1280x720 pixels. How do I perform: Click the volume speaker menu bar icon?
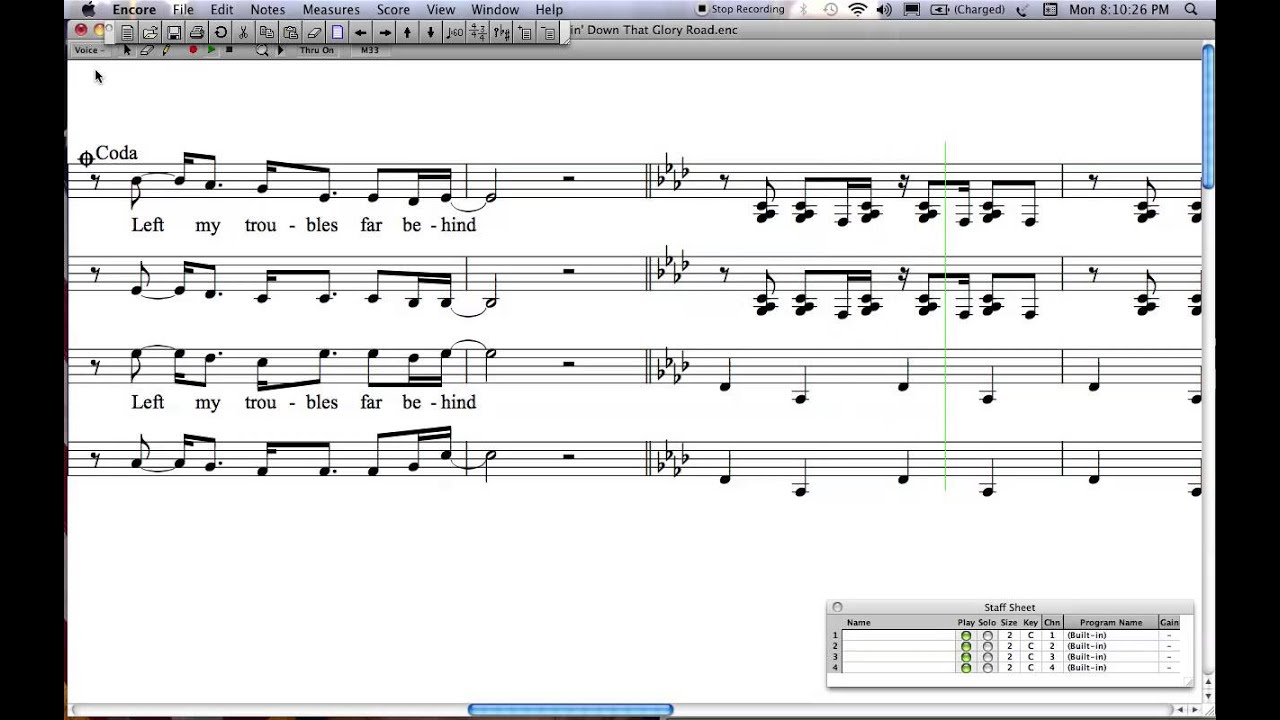[x=885, y=10]
